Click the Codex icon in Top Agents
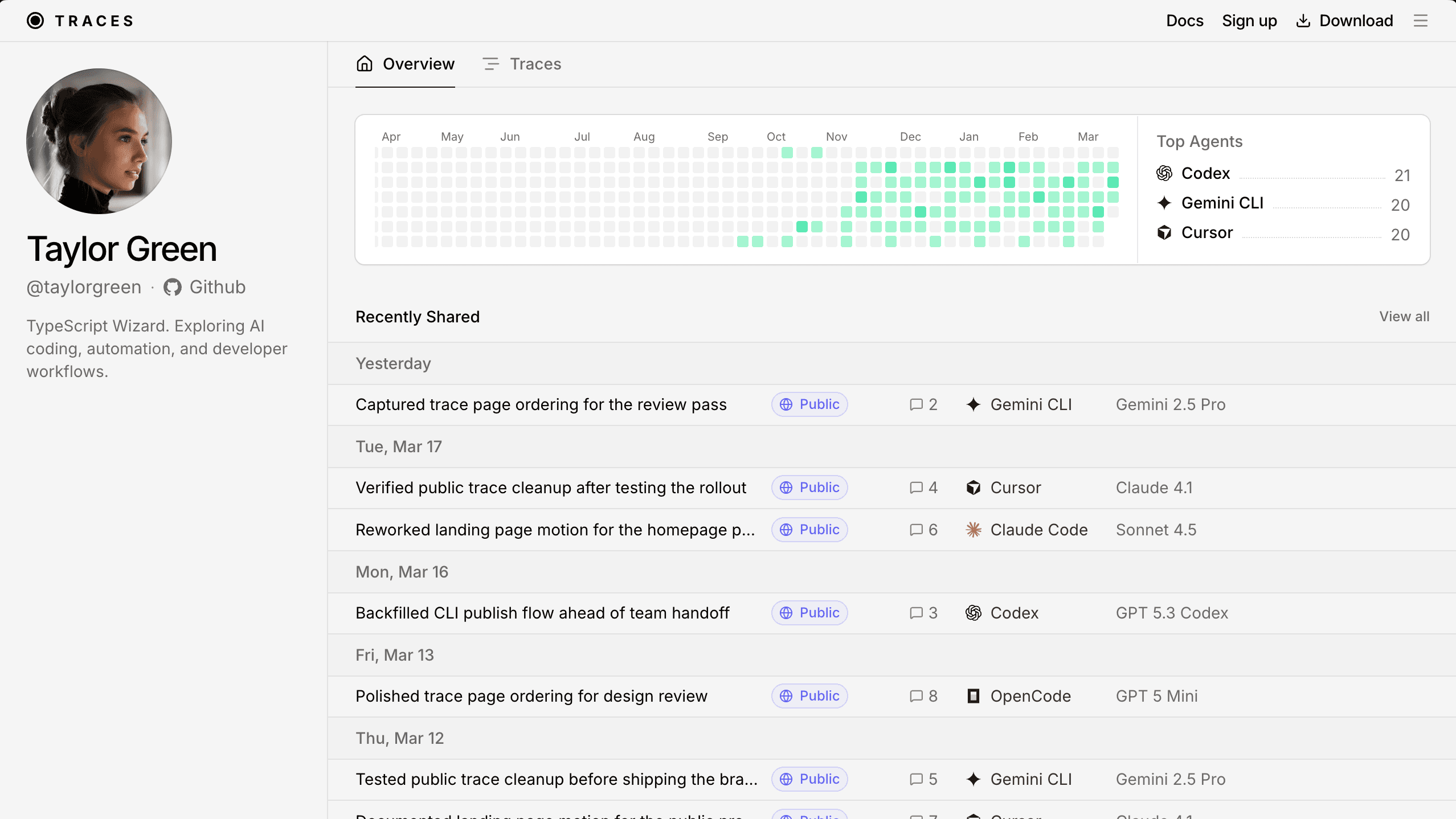This screenshot has width=1456, height=819. click(x=1164, y=173)
